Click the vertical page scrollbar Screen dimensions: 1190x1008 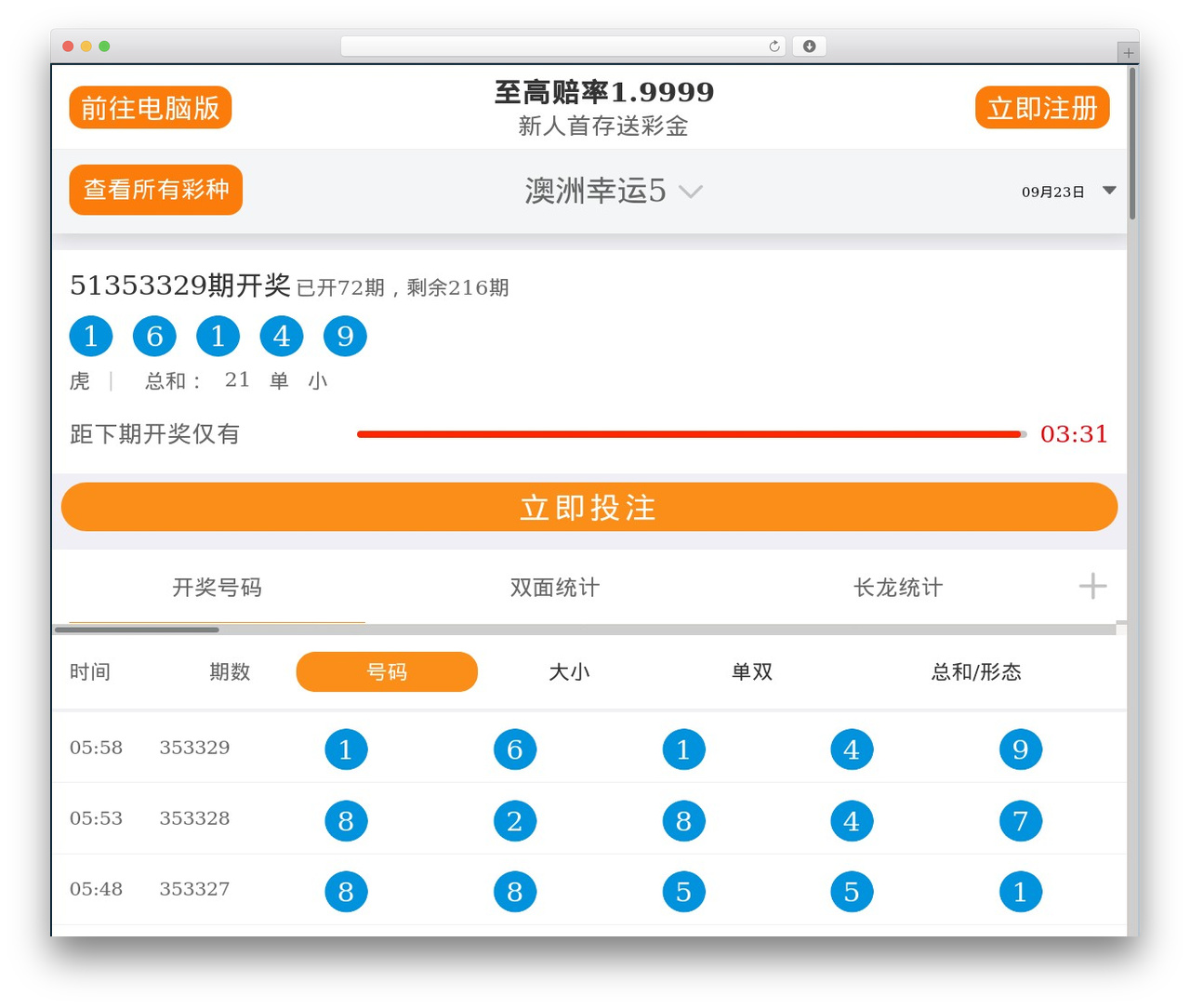(x=1132, y=143)
